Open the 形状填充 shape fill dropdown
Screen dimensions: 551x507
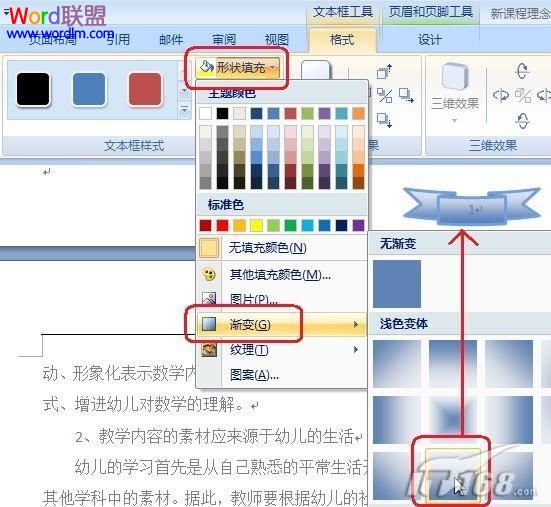pos(241,67)
